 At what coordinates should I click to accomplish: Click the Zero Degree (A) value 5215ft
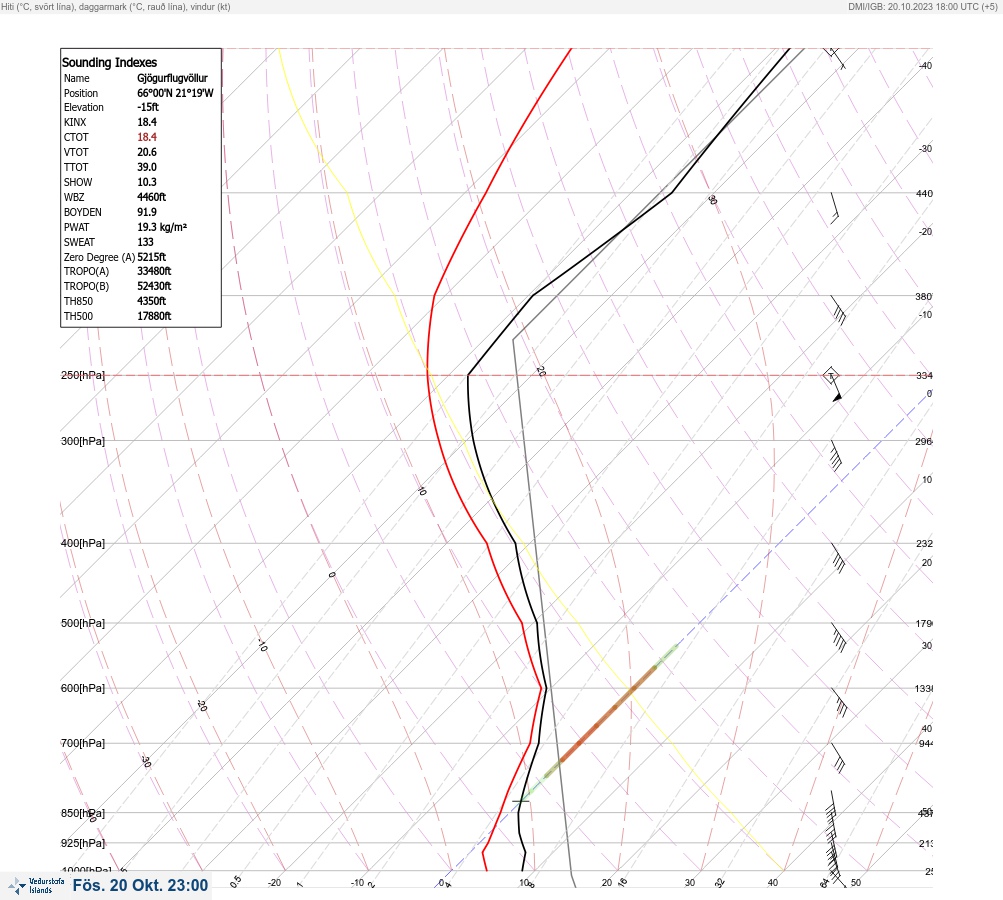click(152, 257)
